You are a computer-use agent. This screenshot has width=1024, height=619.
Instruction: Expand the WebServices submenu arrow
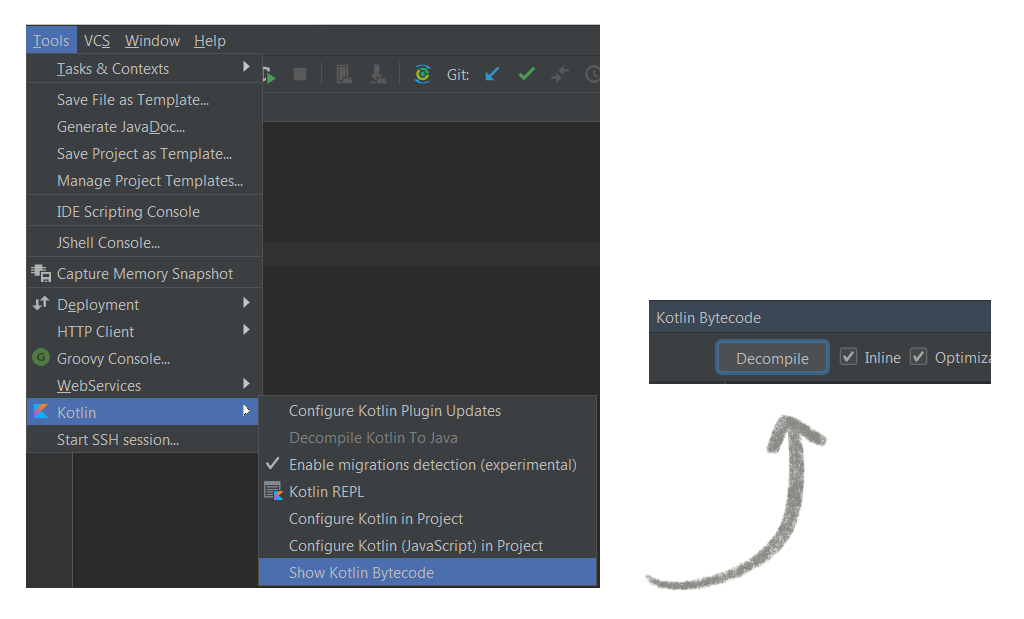tap(246, 383)
